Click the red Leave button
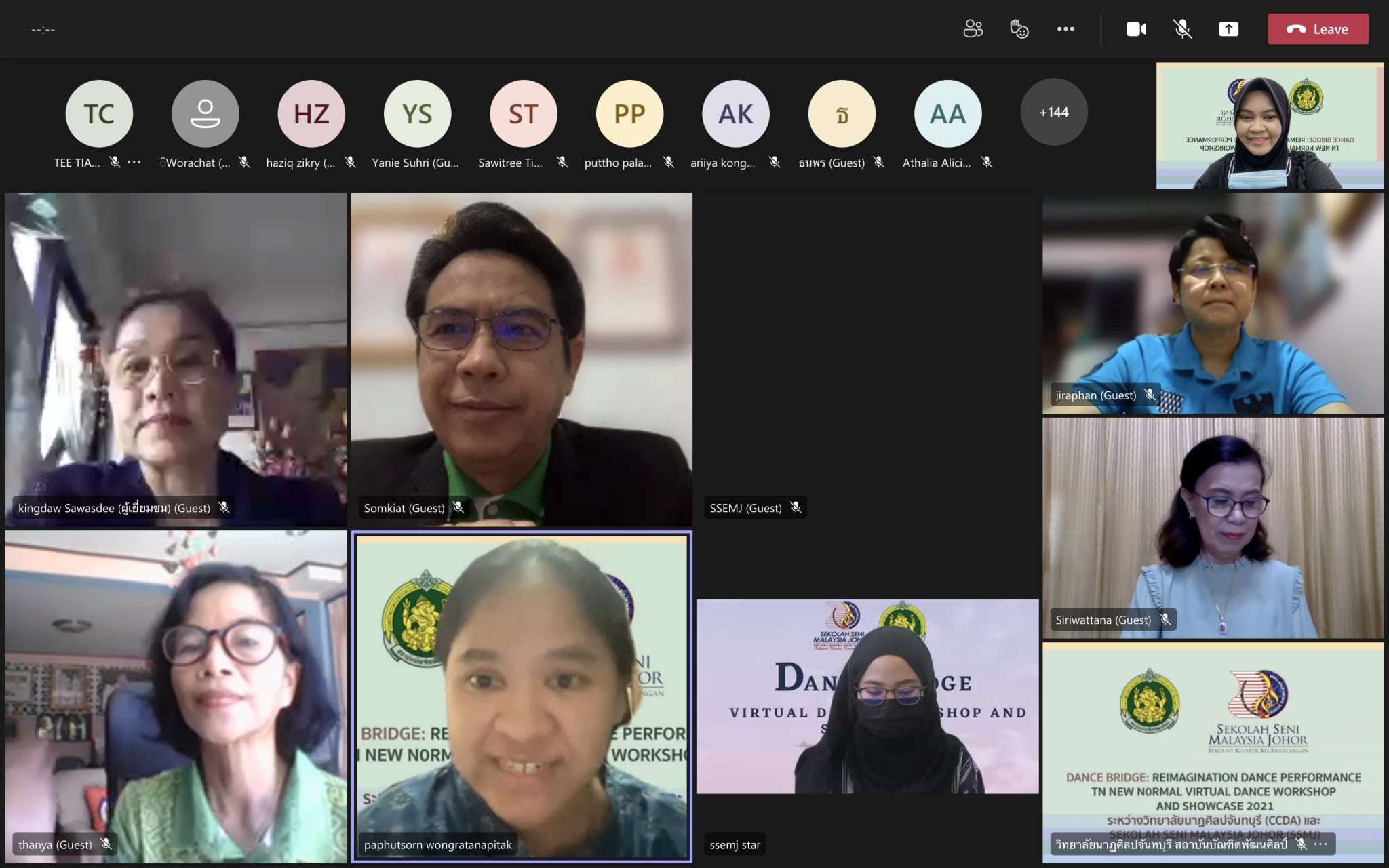The width and height of the screenshot is (1389, 868). click(x=1318, y=28)
